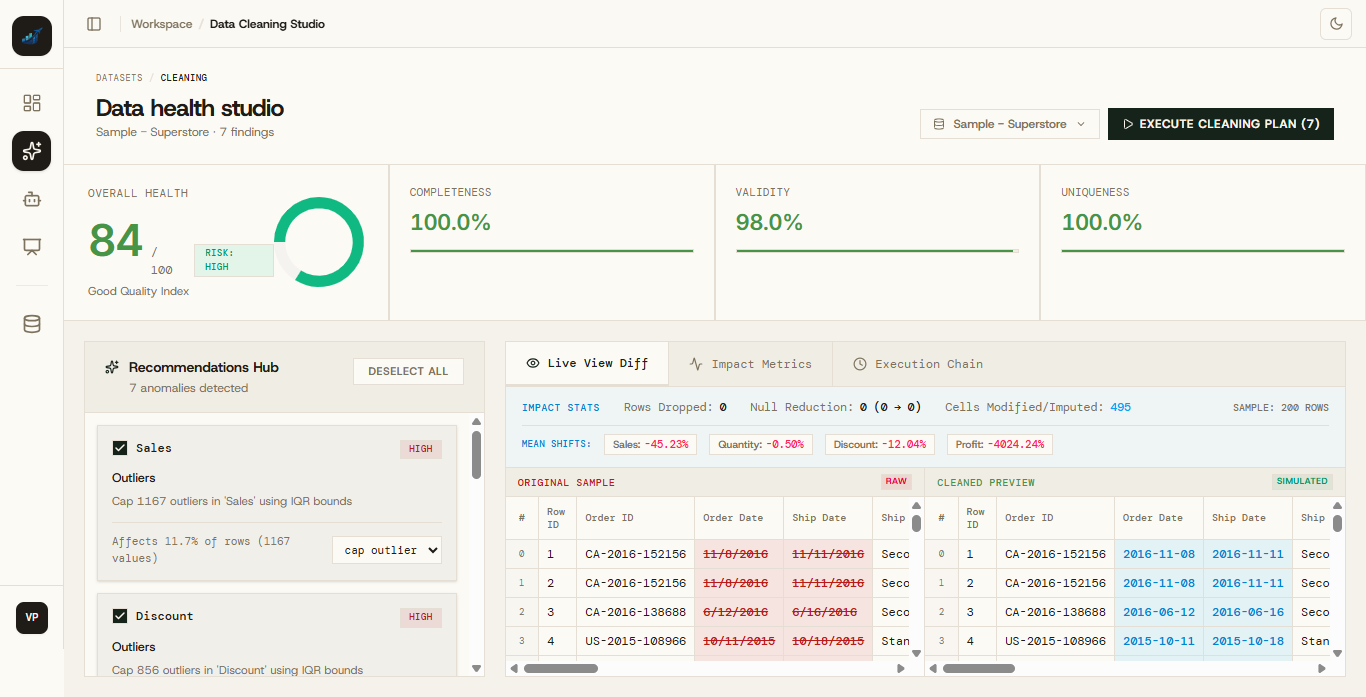The width and height of the screenshot is (1366, 697).
Task: Click the original sample scroll right arrow
Action: pos(903,668)
